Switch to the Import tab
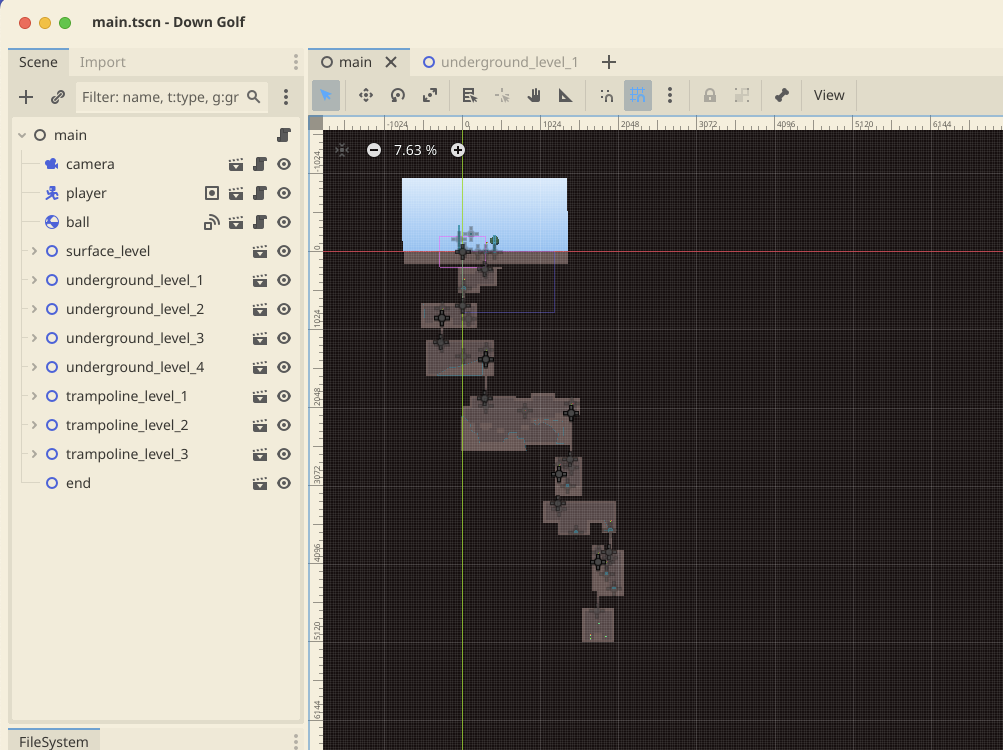The width and height of the screenshot is (1003, 750). pos(102,62)
